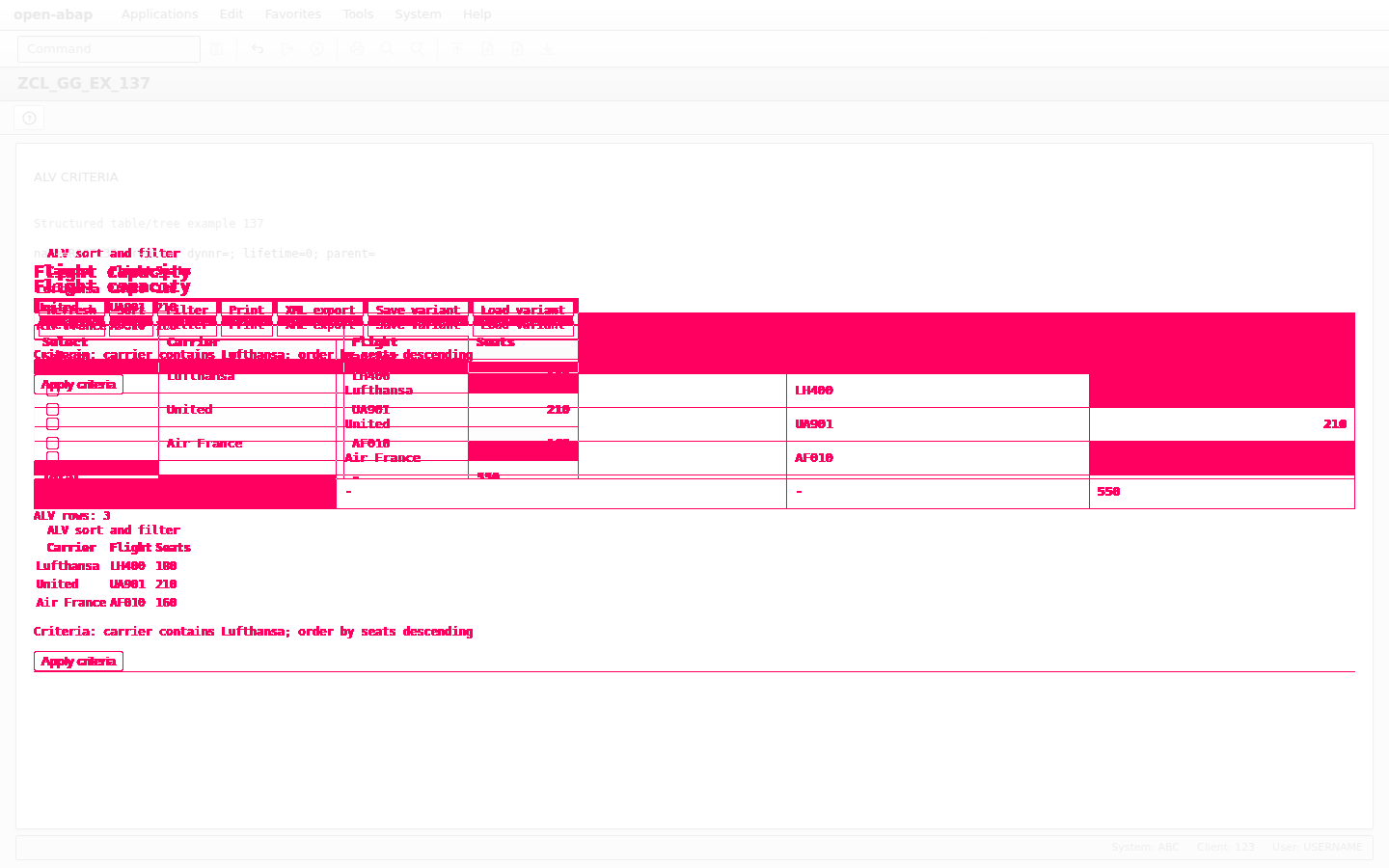Click the Load variant button
1389x868 pixels.
524,311
